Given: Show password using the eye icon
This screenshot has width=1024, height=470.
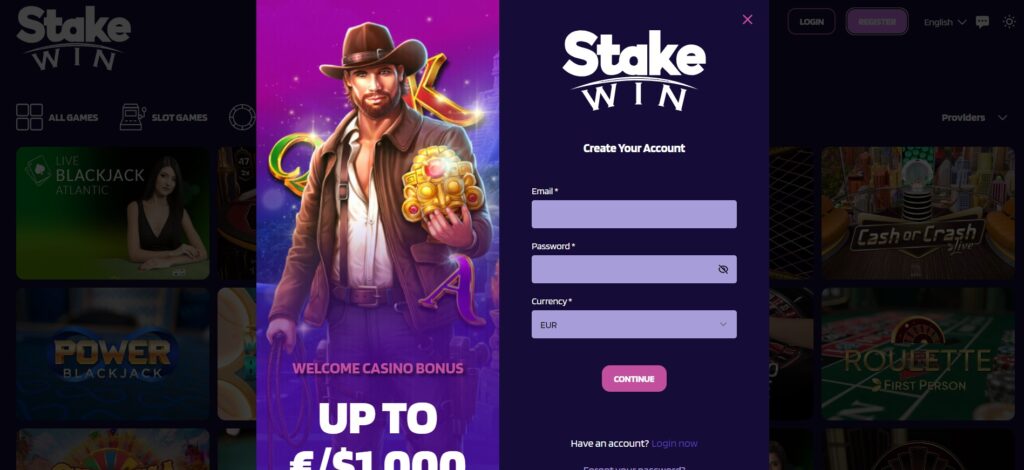Looking at the screenshot, I should (723, 269).
